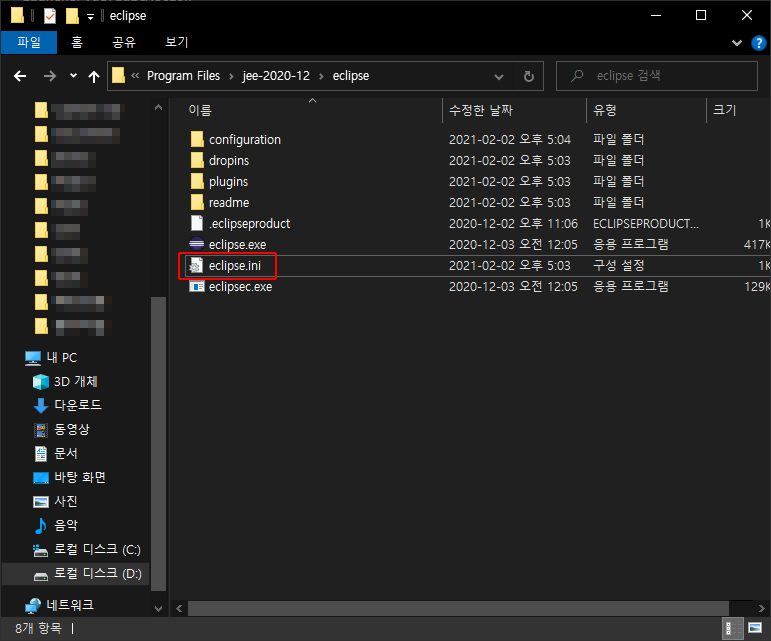Select the .eclipseproduct file icon
771x641 pixels.
(197, 223)
